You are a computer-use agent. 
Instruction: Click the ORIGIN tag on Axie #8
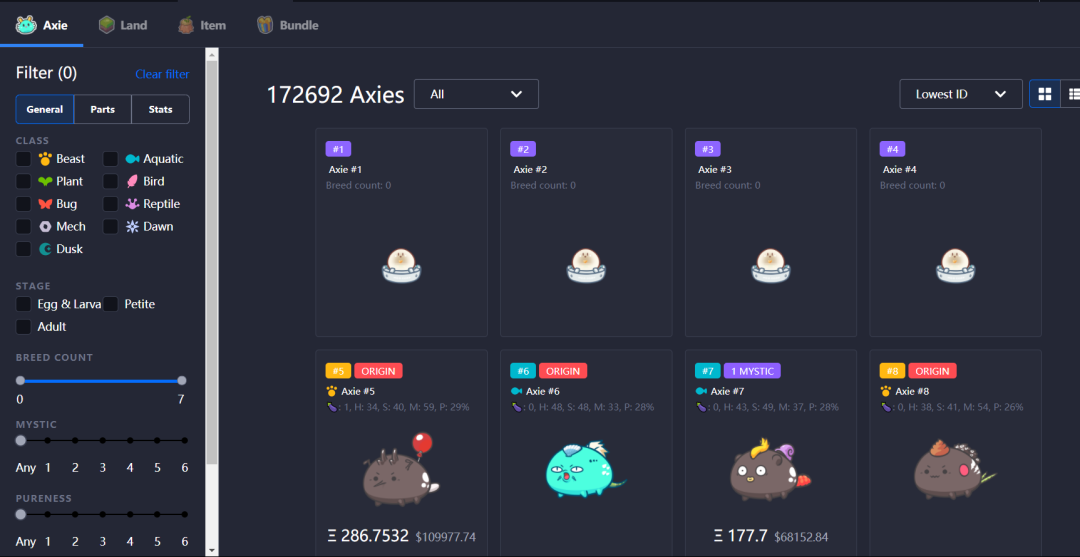click(933, 371)
